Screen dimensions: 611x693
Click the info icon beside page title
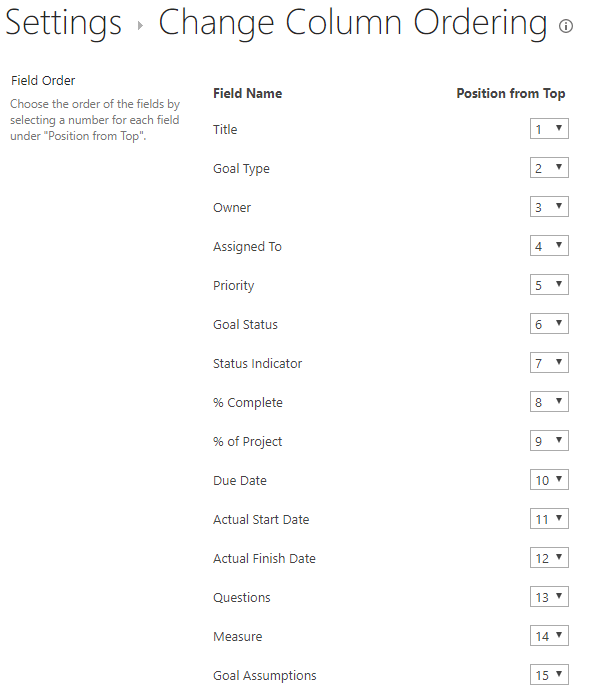pyautogui.click(x=566, y=26)
